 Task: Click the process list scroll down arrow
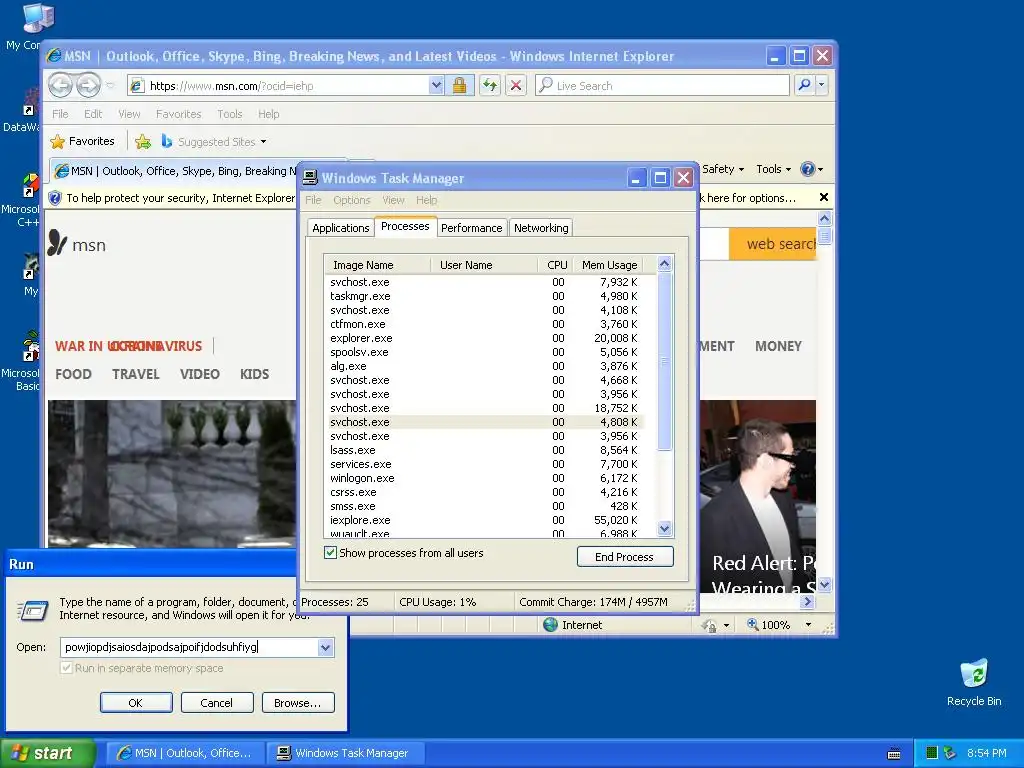pyautogui.click(x=664, y=528)
